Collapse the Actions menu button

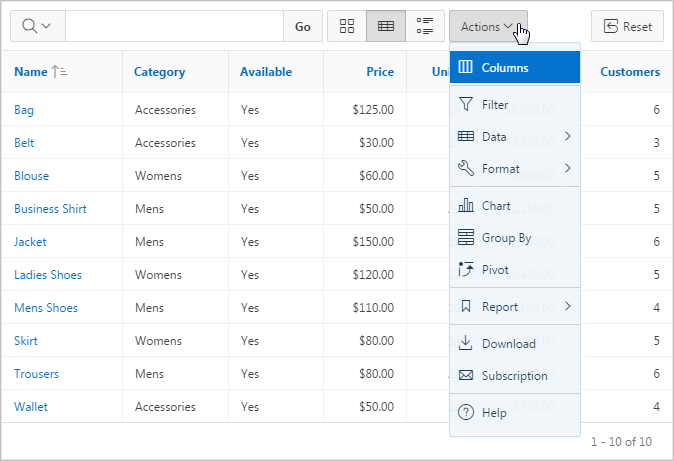coord(487,27)
